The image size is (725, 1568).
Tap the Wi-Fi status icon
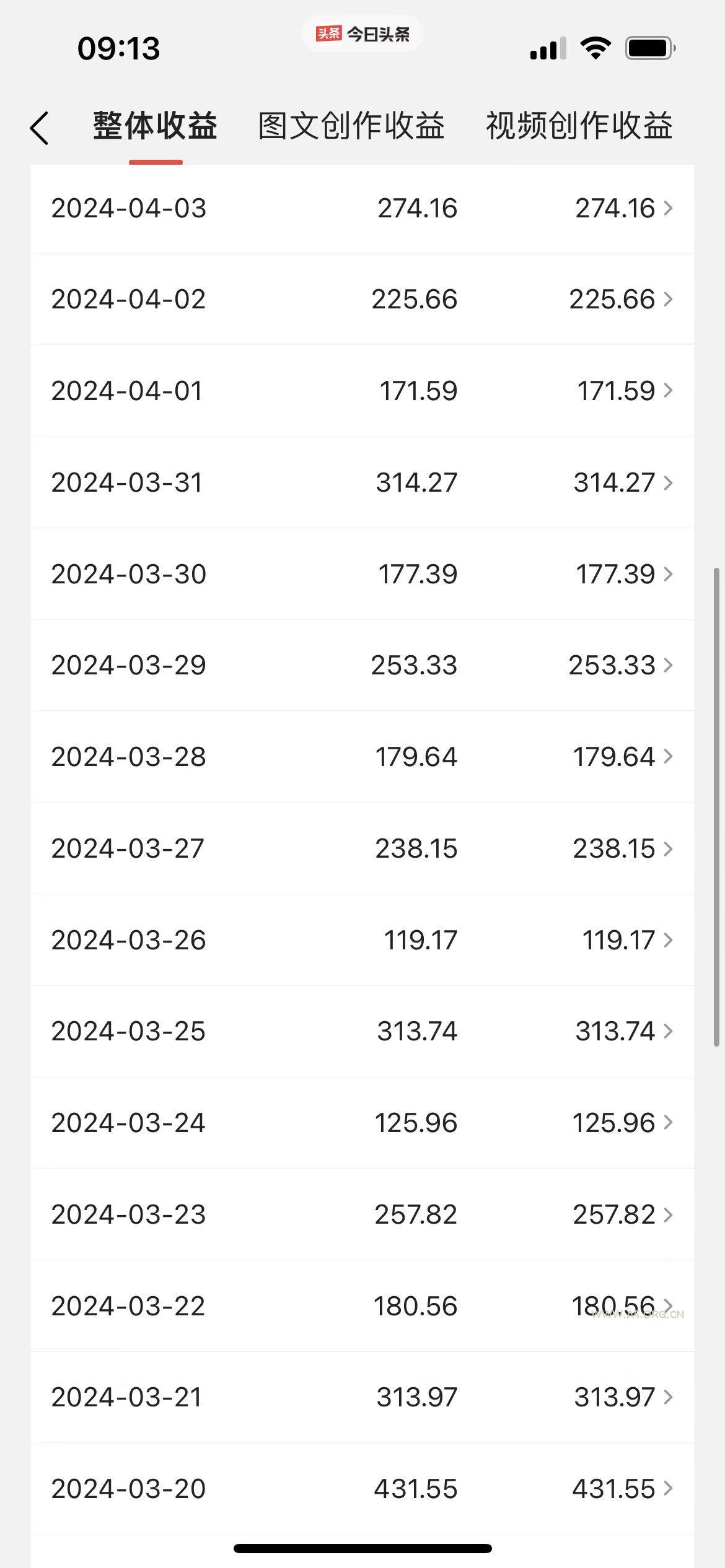click(x=595, y=48)
